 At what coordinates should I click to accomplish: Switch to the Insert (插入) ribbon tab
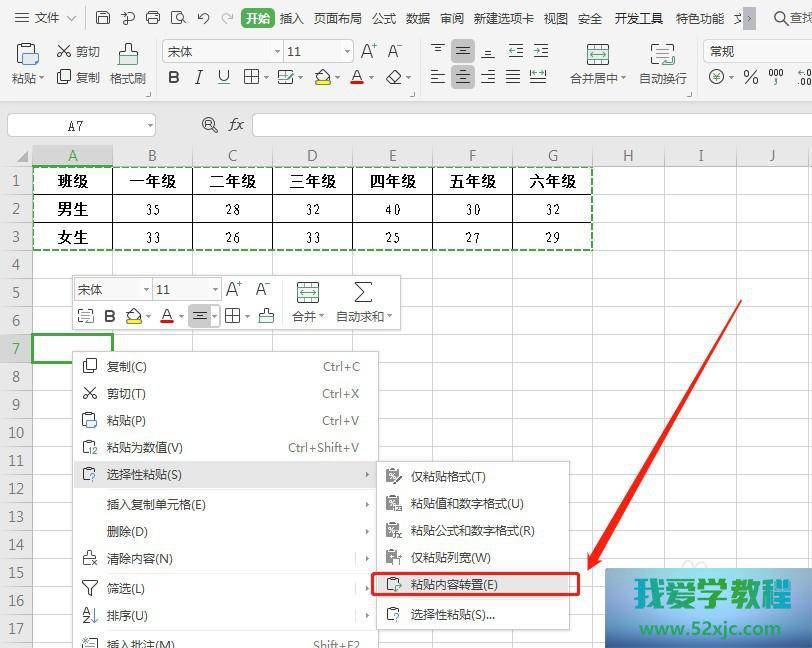(291, 18)
